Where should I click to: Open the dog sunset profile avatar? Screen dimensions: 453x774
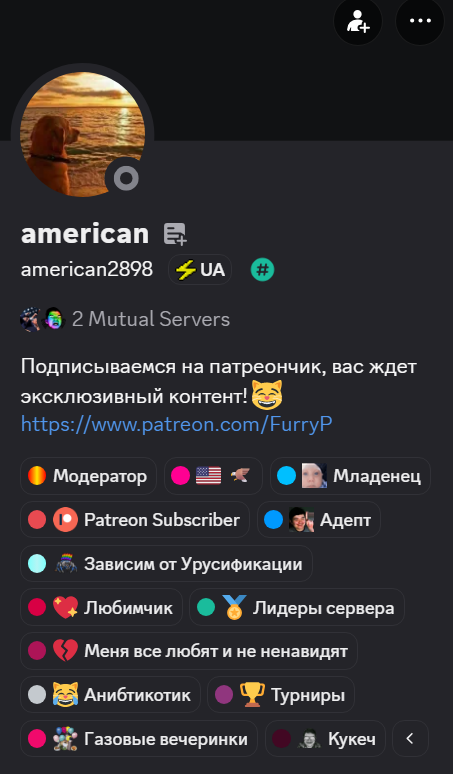click(x=82, y=134)
